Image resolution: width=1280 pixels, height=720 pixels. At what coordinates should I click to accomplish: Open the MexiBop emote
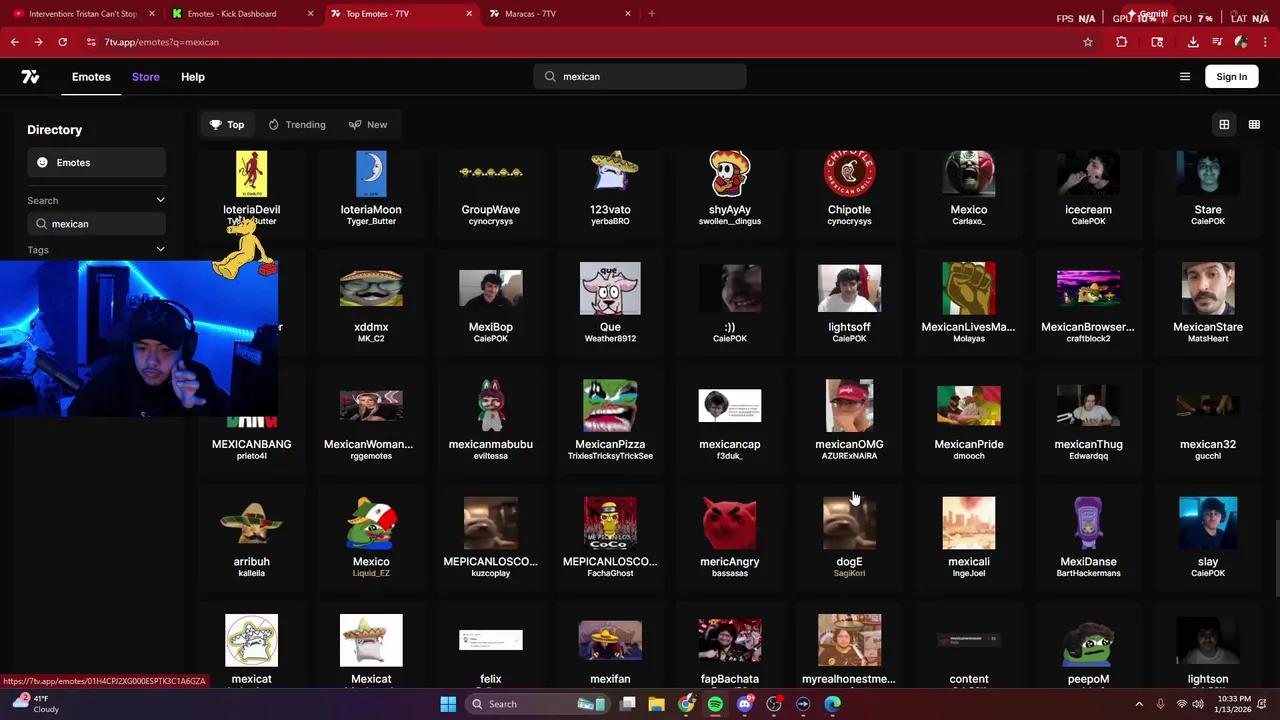(491, 304)
